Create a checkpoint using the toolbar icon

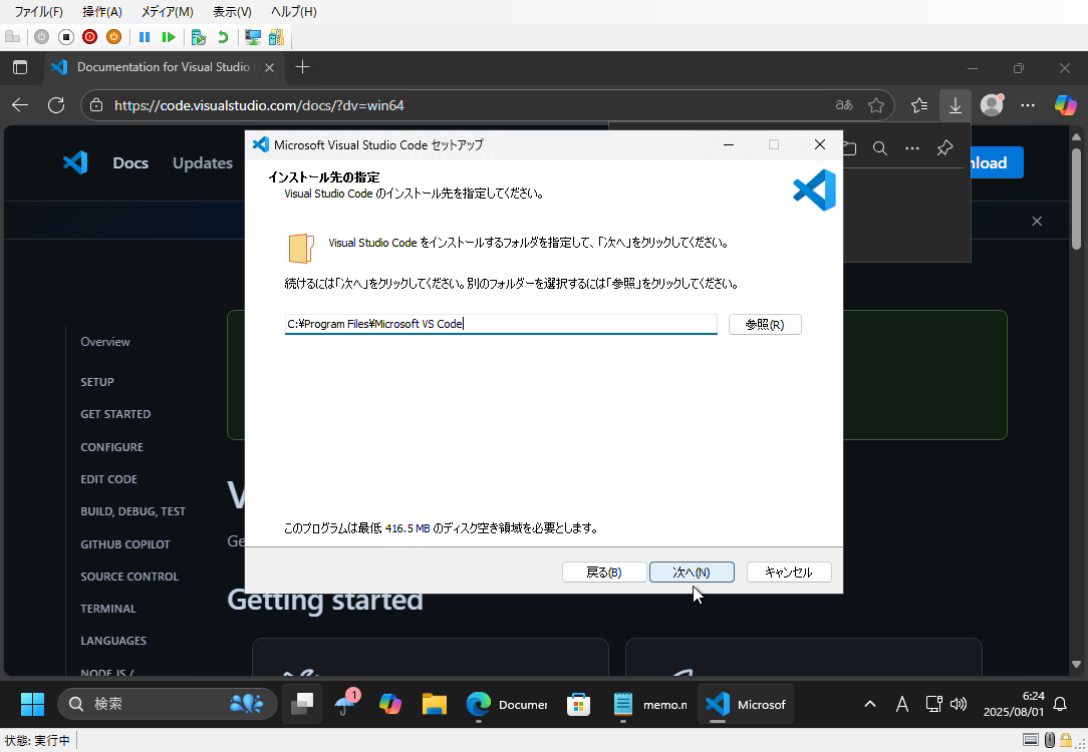point(198,37)
